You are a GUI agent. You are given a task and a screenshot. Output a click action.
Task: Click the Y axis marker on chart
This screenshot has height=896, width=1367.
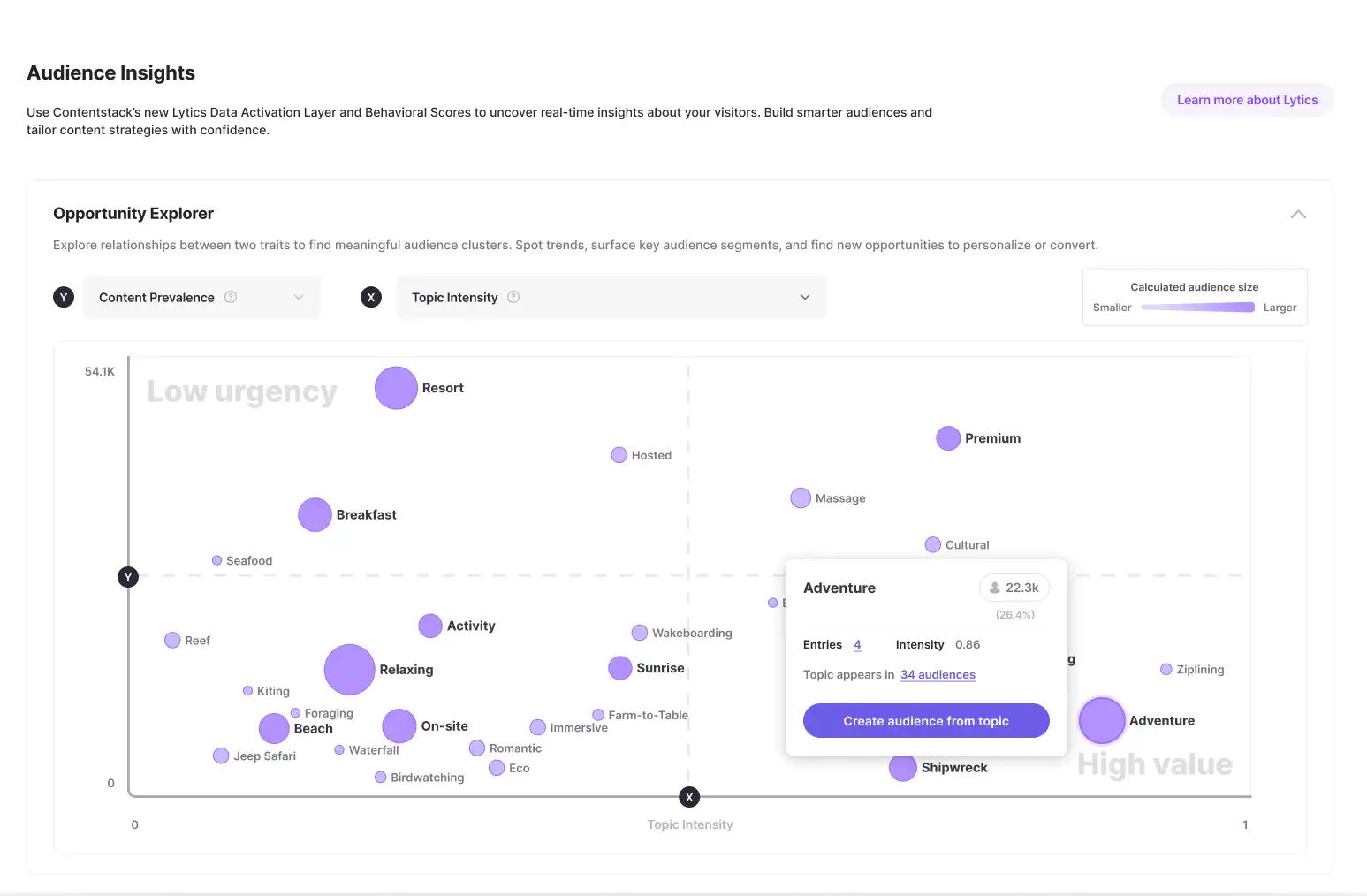pyautogui.click(x=128, y=577)
